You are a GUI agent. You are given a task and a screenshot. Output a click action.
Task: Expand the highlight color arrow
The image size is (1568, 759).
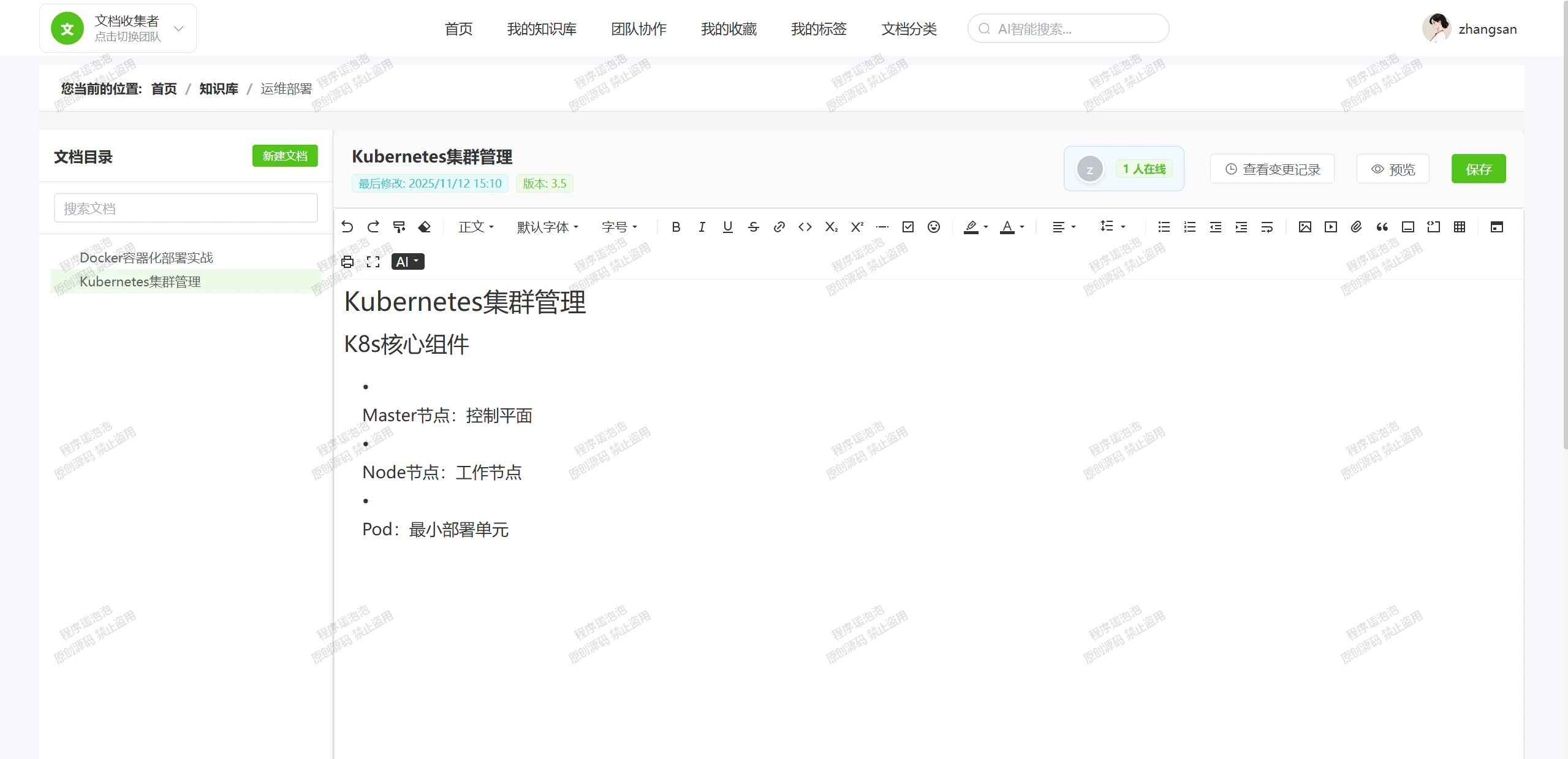point(986,227)
